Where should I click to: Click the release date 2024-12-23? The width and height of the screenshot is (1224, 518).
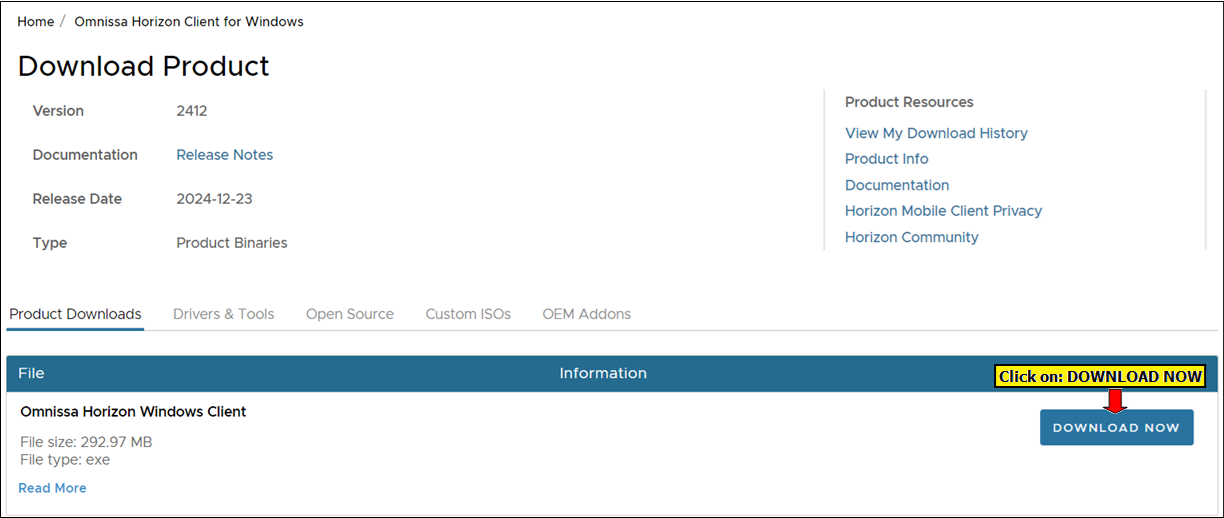[x=214, y=199]
